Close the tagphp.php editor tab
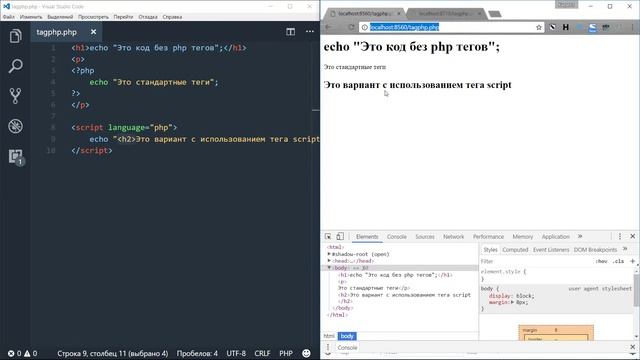640x360 pixels. (93, 32)
